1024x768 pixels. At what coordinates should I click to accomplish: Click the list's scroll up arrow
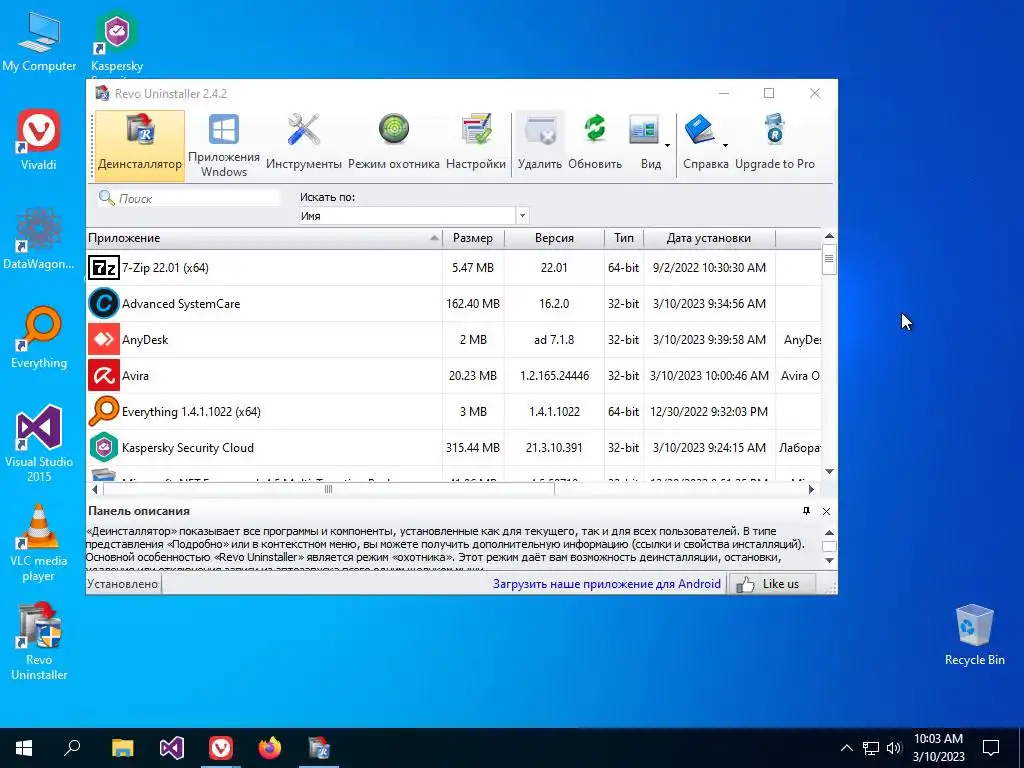[x=829, y=236]
